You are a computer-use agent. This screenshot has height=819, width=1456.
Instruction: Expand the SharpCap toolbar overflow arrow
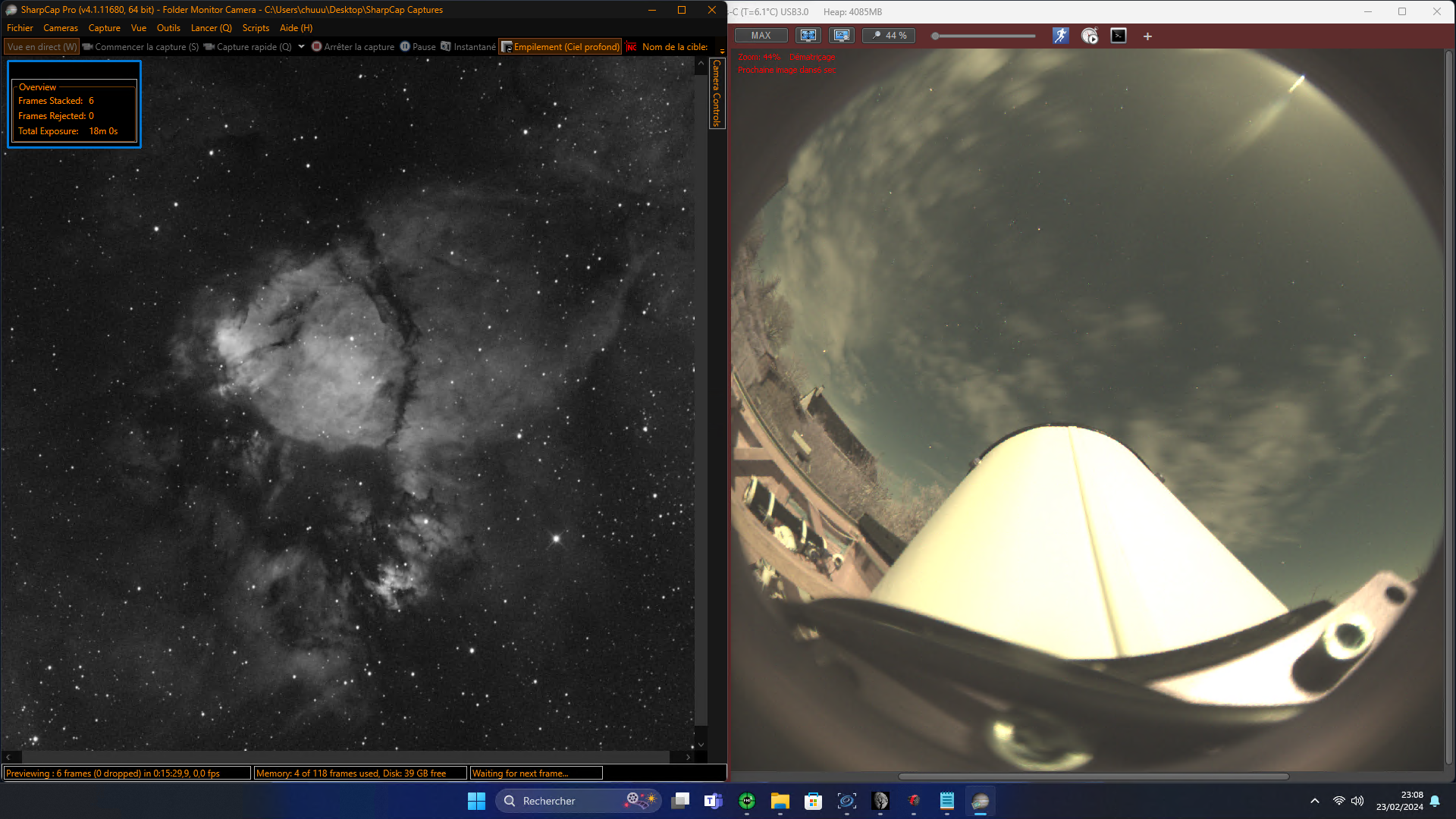pos(722,51)
